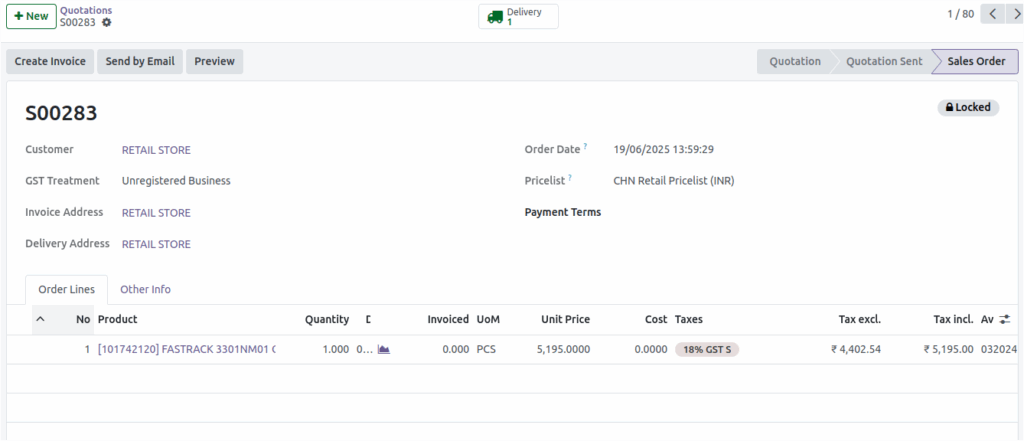Screen dimensions: 1024x441
Task: Switch to Other Info tab
Action: click(x=146, y=289)
